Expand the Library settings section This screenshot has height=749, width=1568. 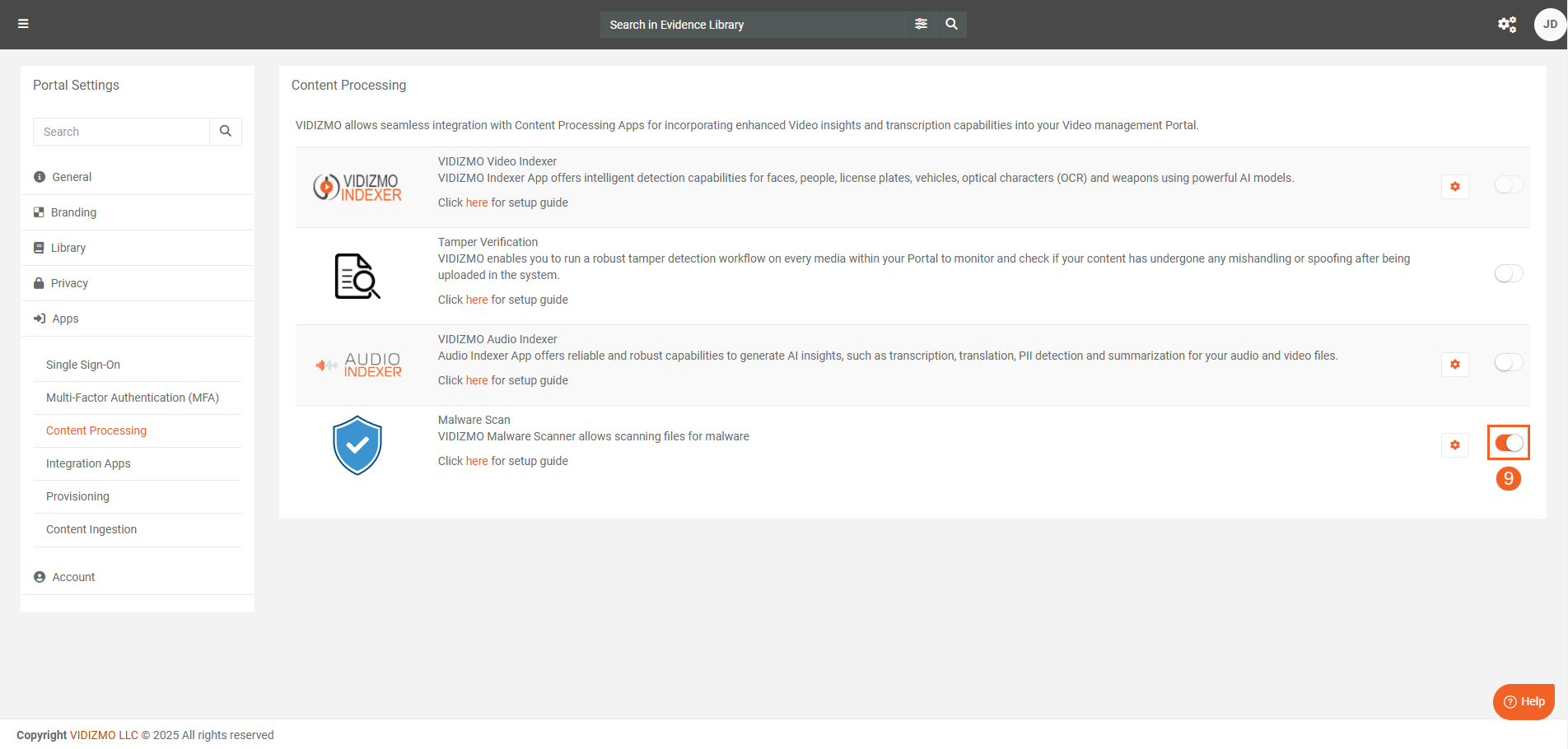[68, 248]
